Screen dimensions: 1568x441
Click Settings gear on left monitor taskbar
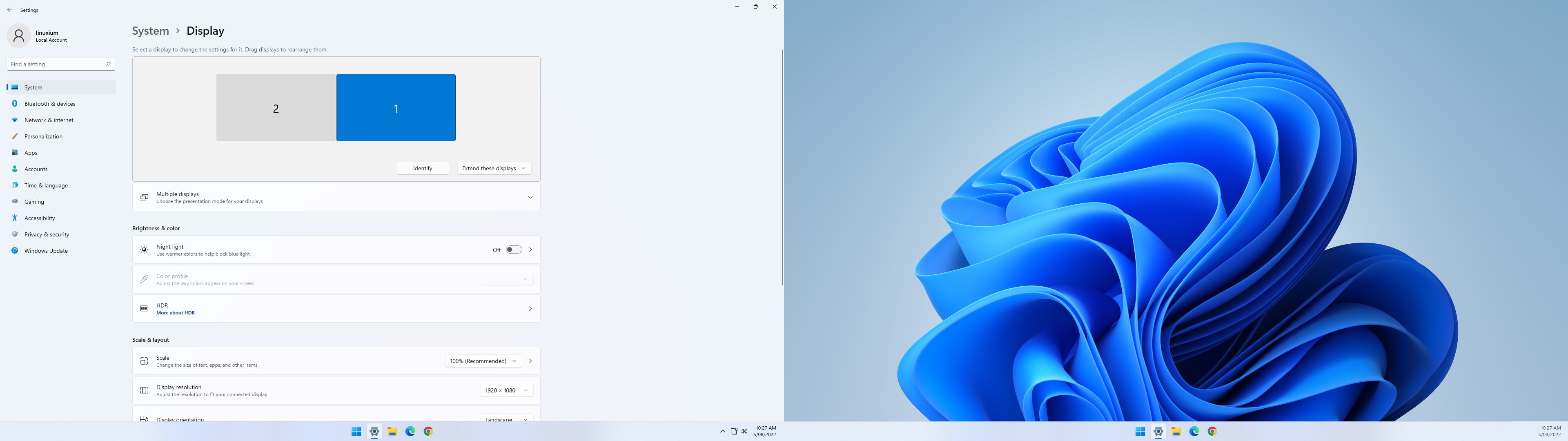coord(374,431)
